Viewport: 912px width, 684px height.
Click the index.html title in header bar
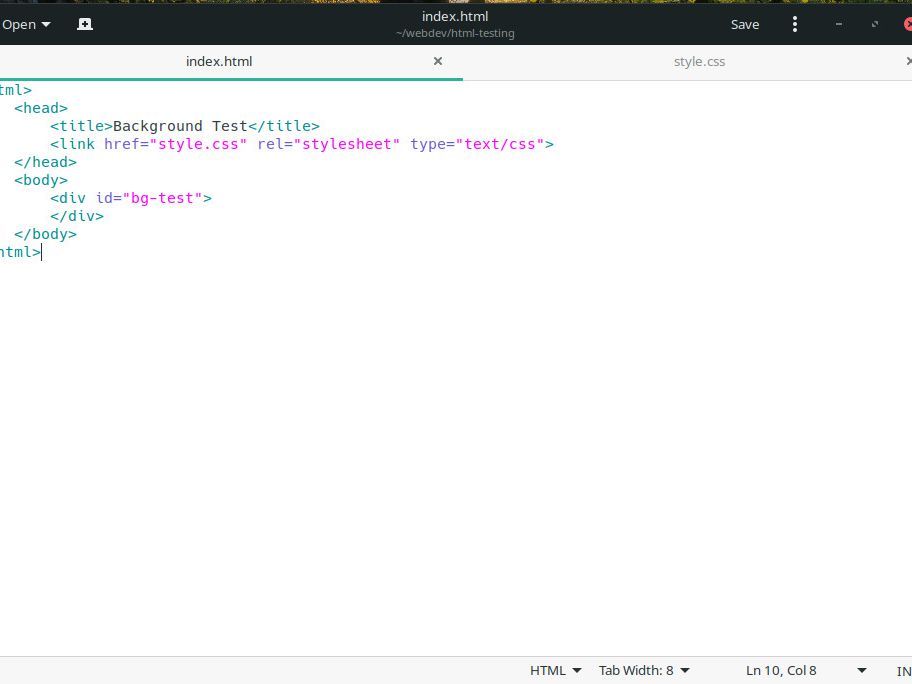[x=455, y=16]
